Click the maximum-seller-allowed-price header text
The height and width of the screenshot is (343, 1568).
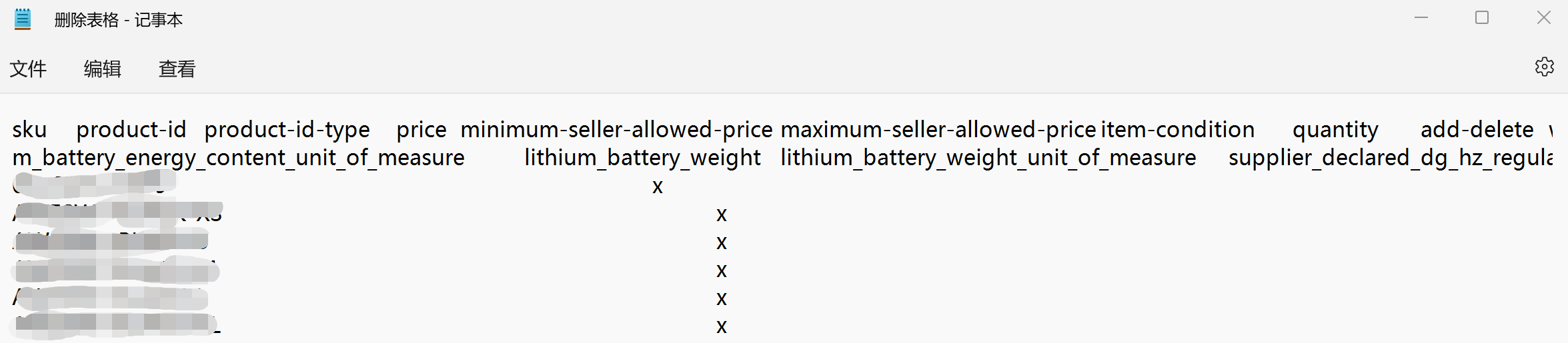(x=938, y=129)
